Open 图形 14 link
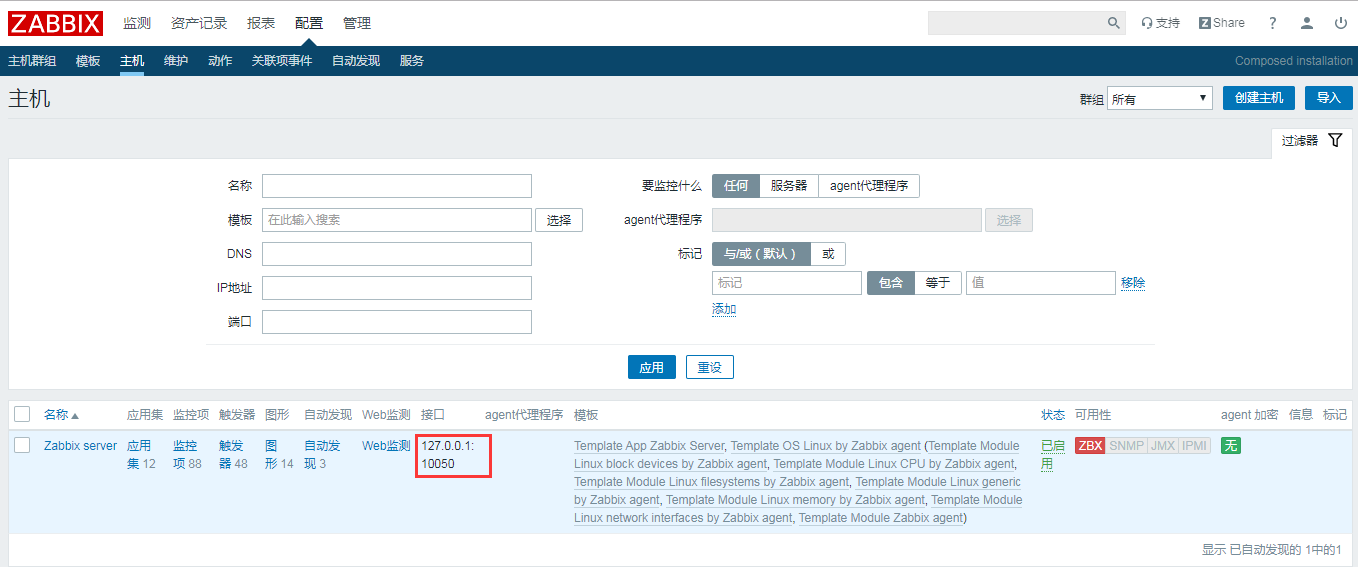Viewport: 1358px width, 567px height. click(279, 455)
